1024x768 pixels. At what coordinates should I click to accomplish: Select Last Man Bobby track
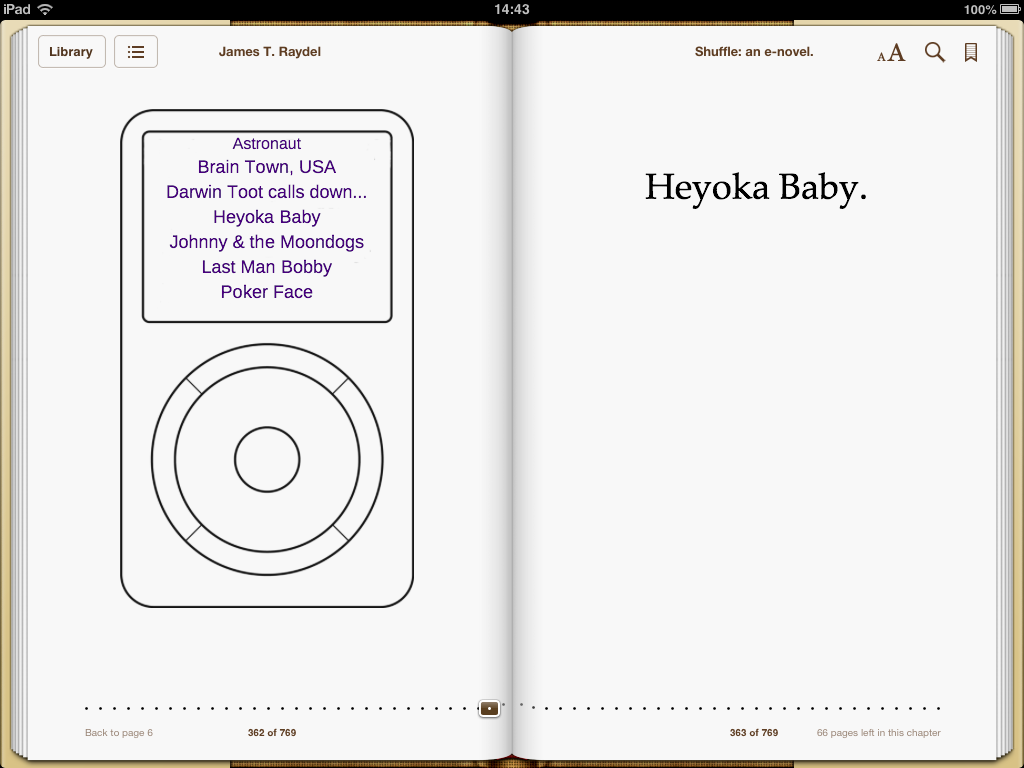click(266, 267)
